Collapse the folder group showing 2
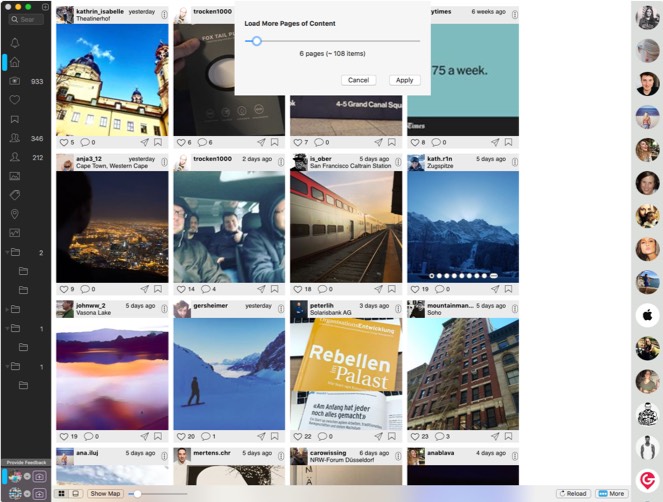 click(x=7, y=252)
